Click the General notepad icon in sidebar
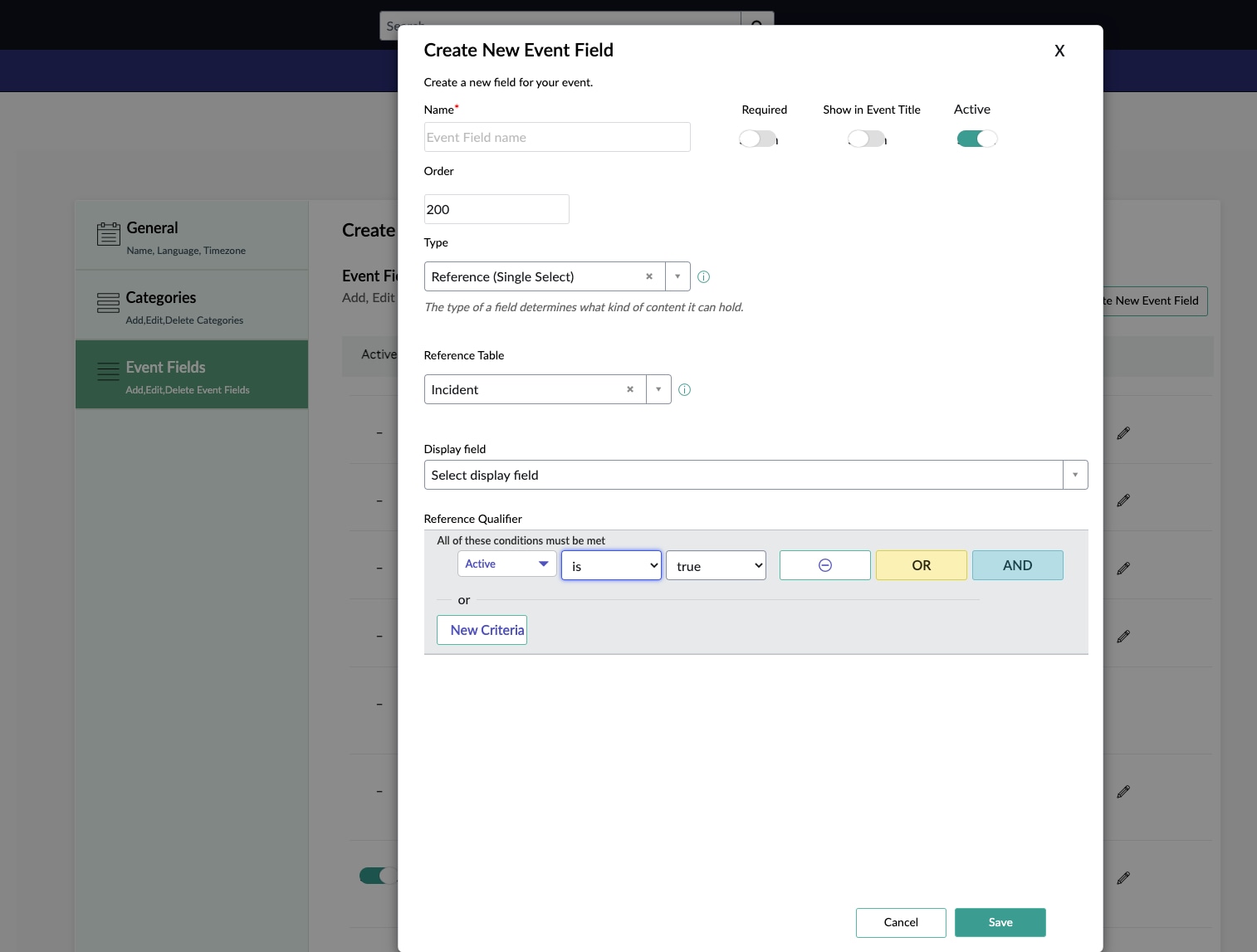This screenshot has width=1257, height=952. coord(108,233)
